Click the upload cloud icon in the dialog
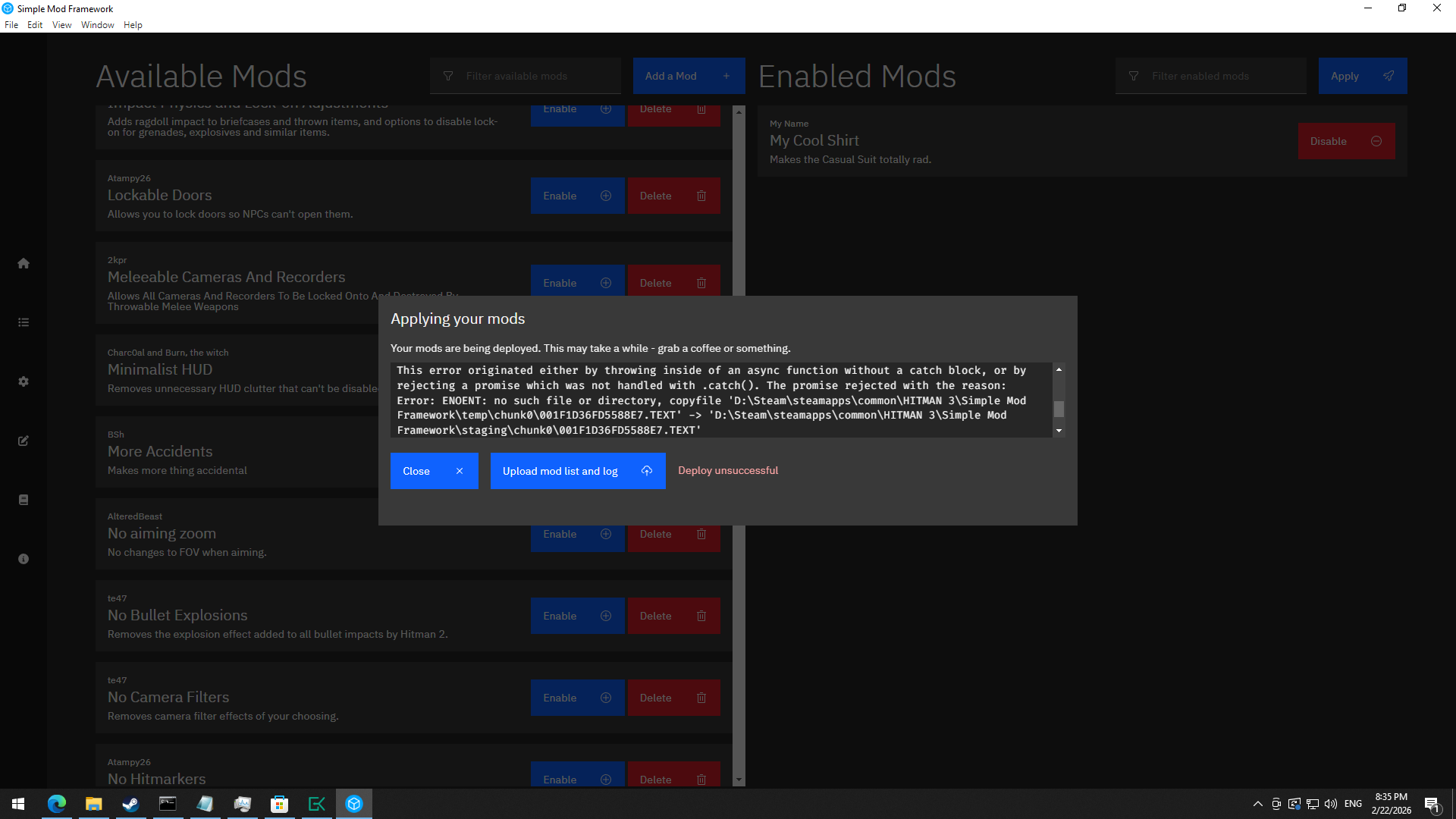 tap(647, 471)
